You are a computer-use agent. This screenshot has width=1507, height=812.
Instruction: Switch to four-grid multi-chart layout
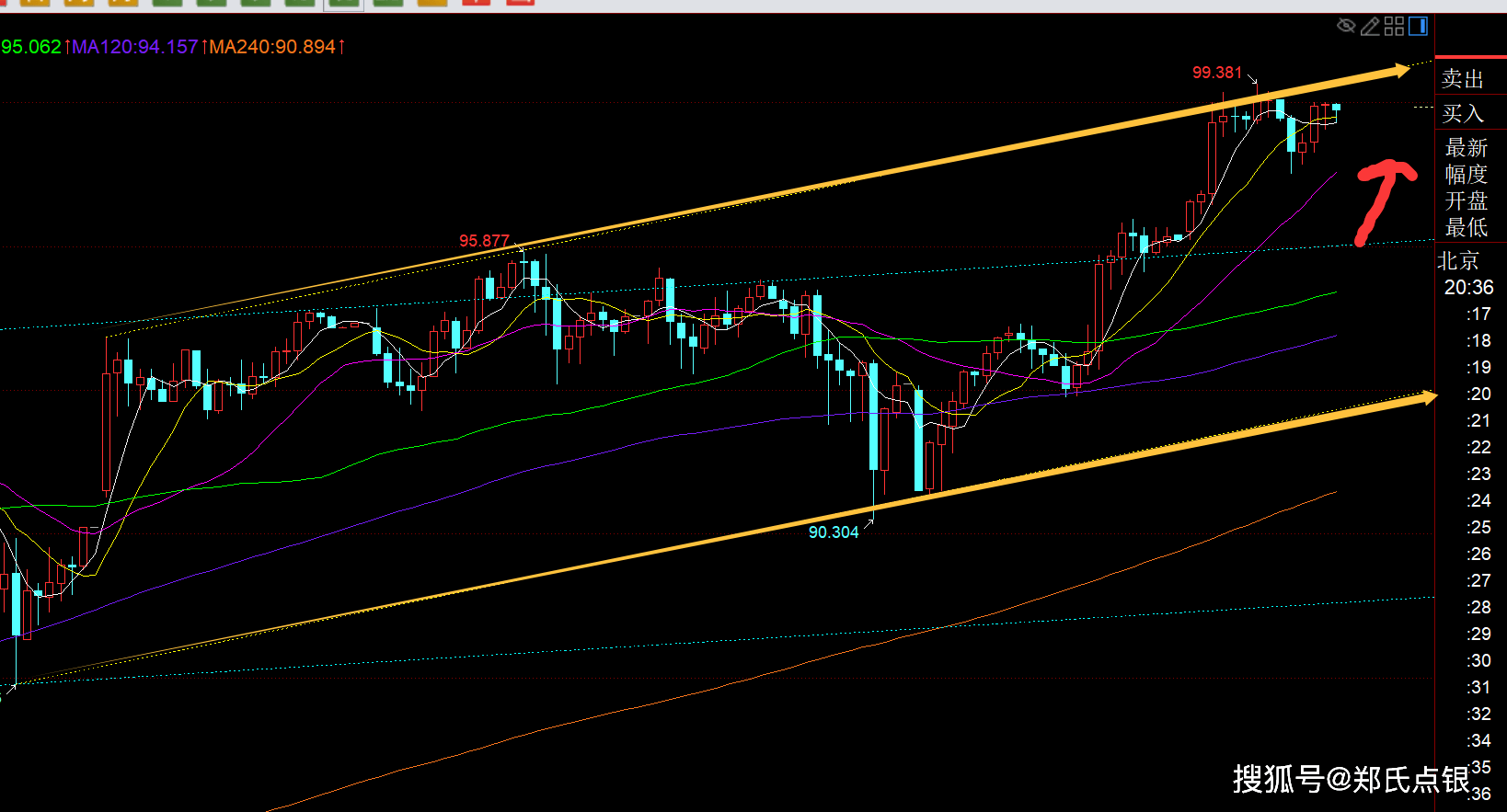pos(1394,26)
